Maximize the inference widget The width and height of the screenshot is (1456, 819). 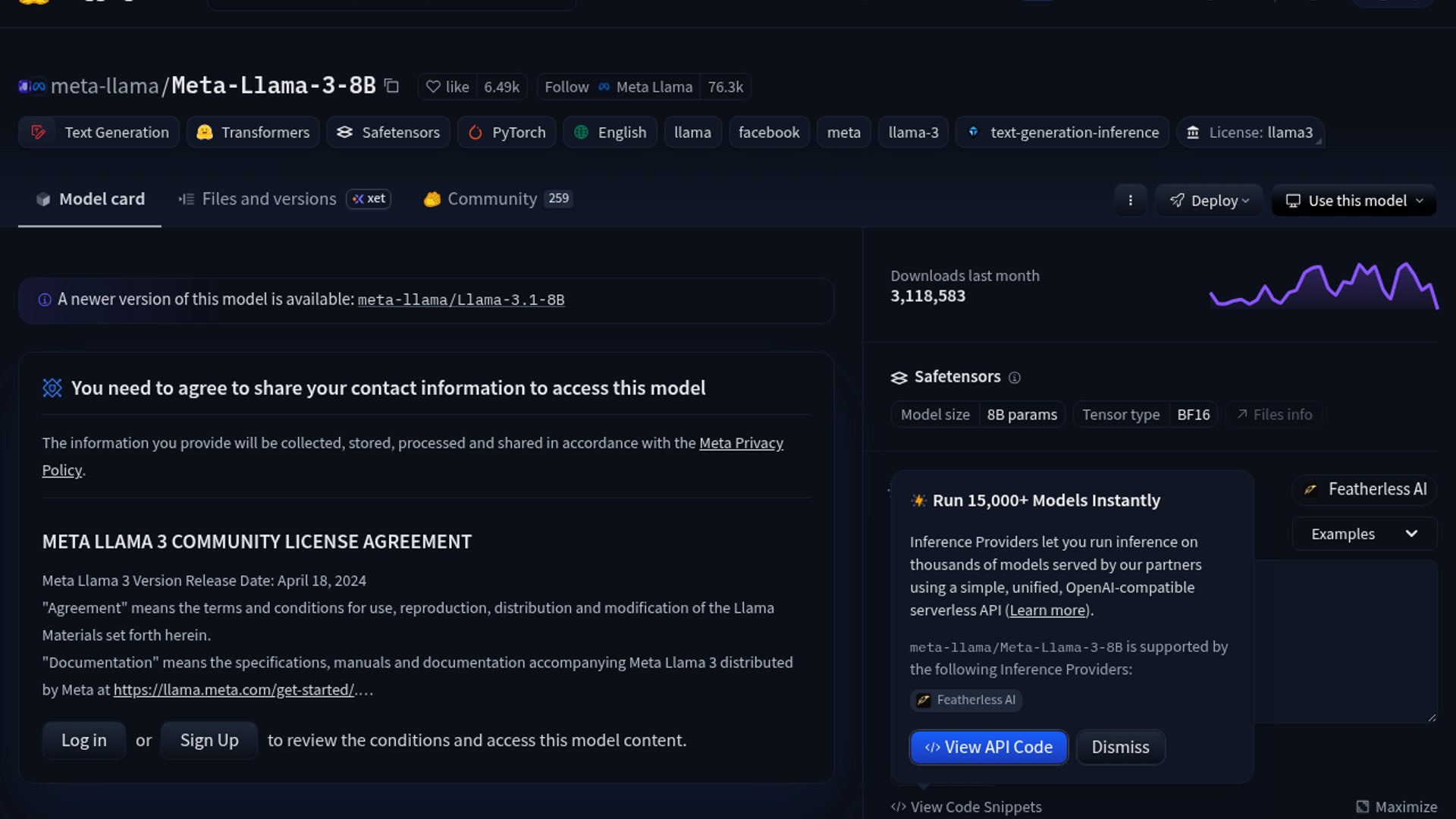point(1396,807)
